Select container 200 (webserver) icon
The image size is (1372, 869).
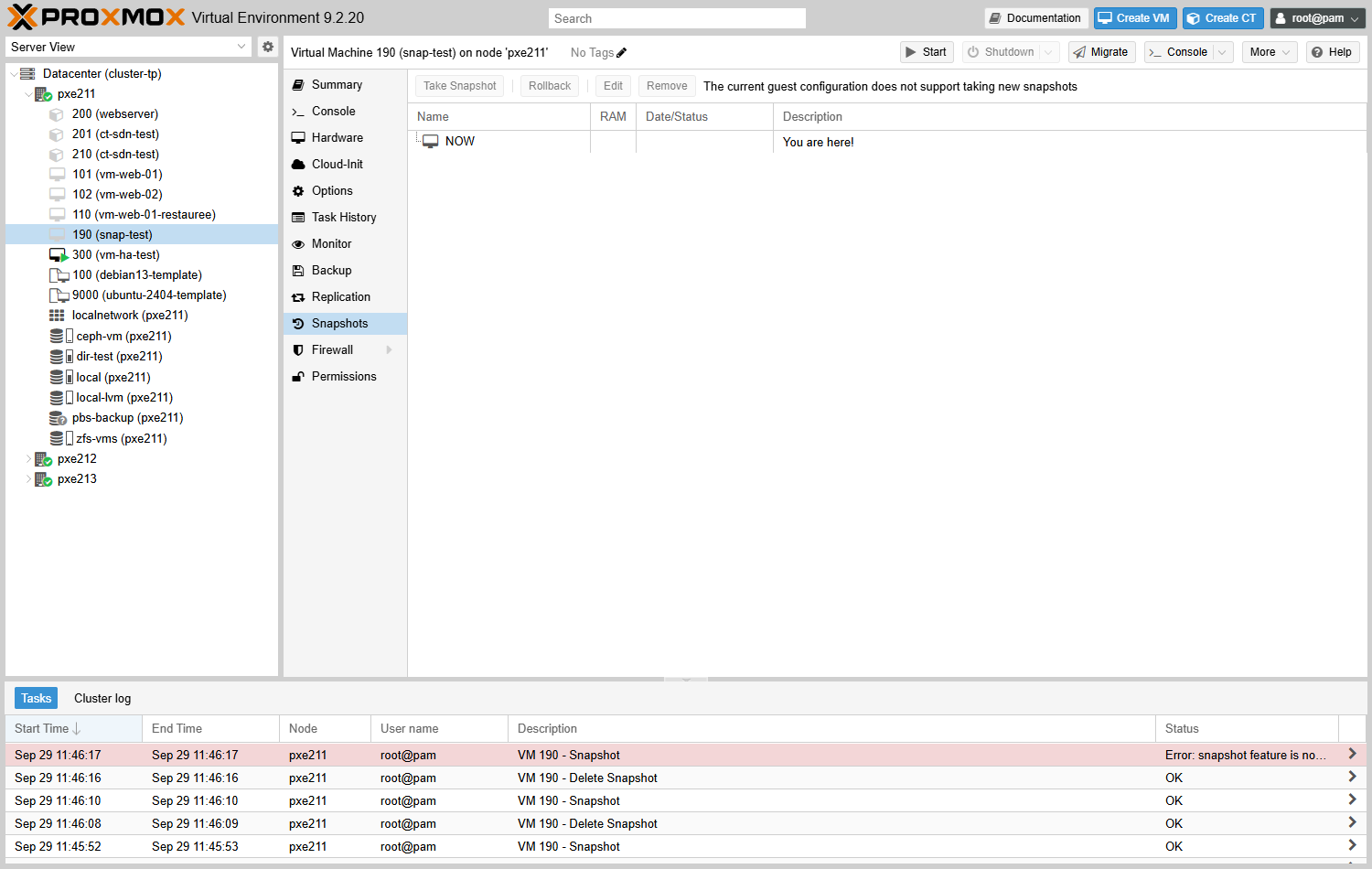pyautogui.click(x=57, y=114)
